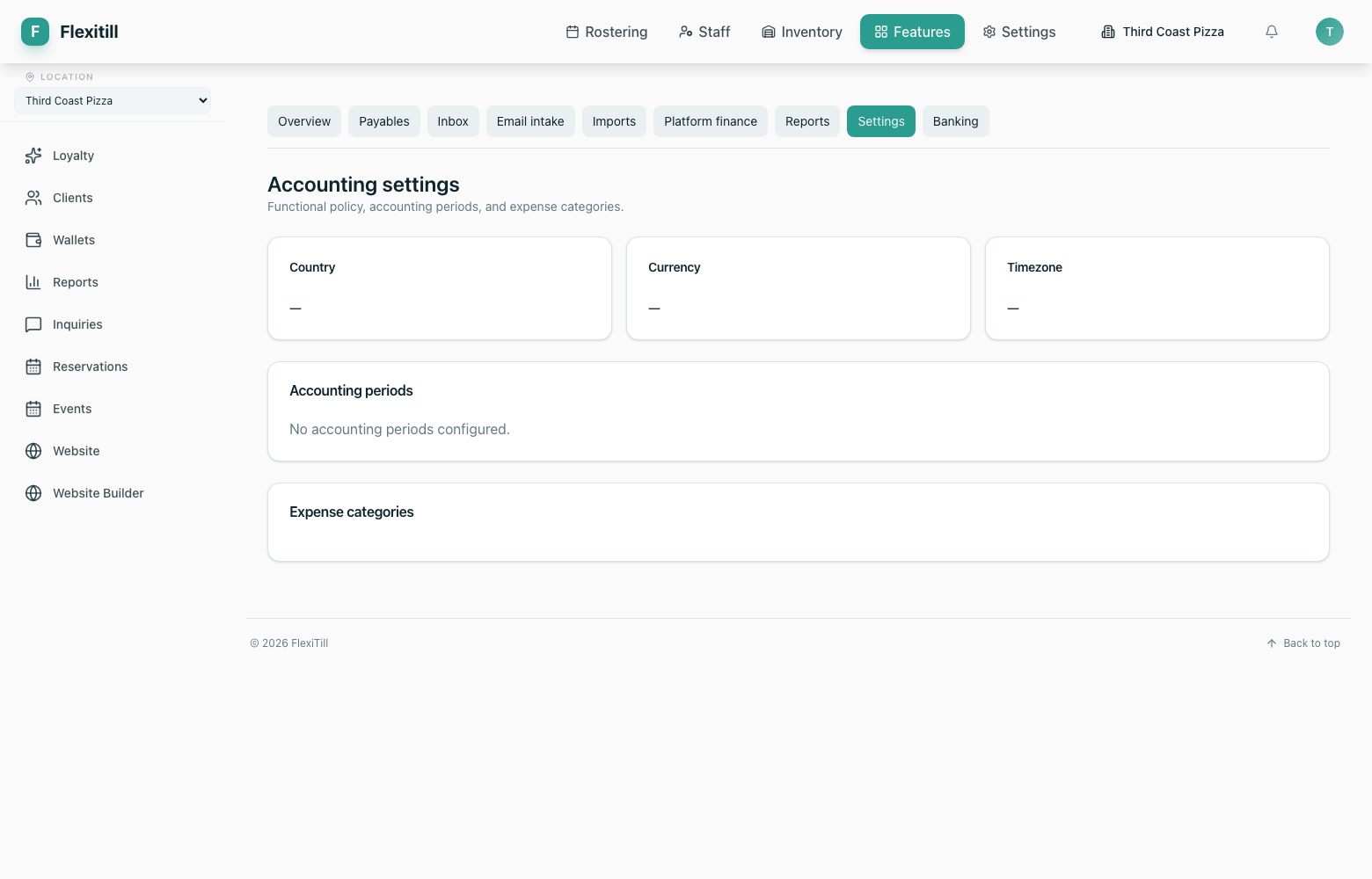Click the Timezone card
This screenshot has height=879, width=1372.
pyautogui.click(x=1157, y=288)
